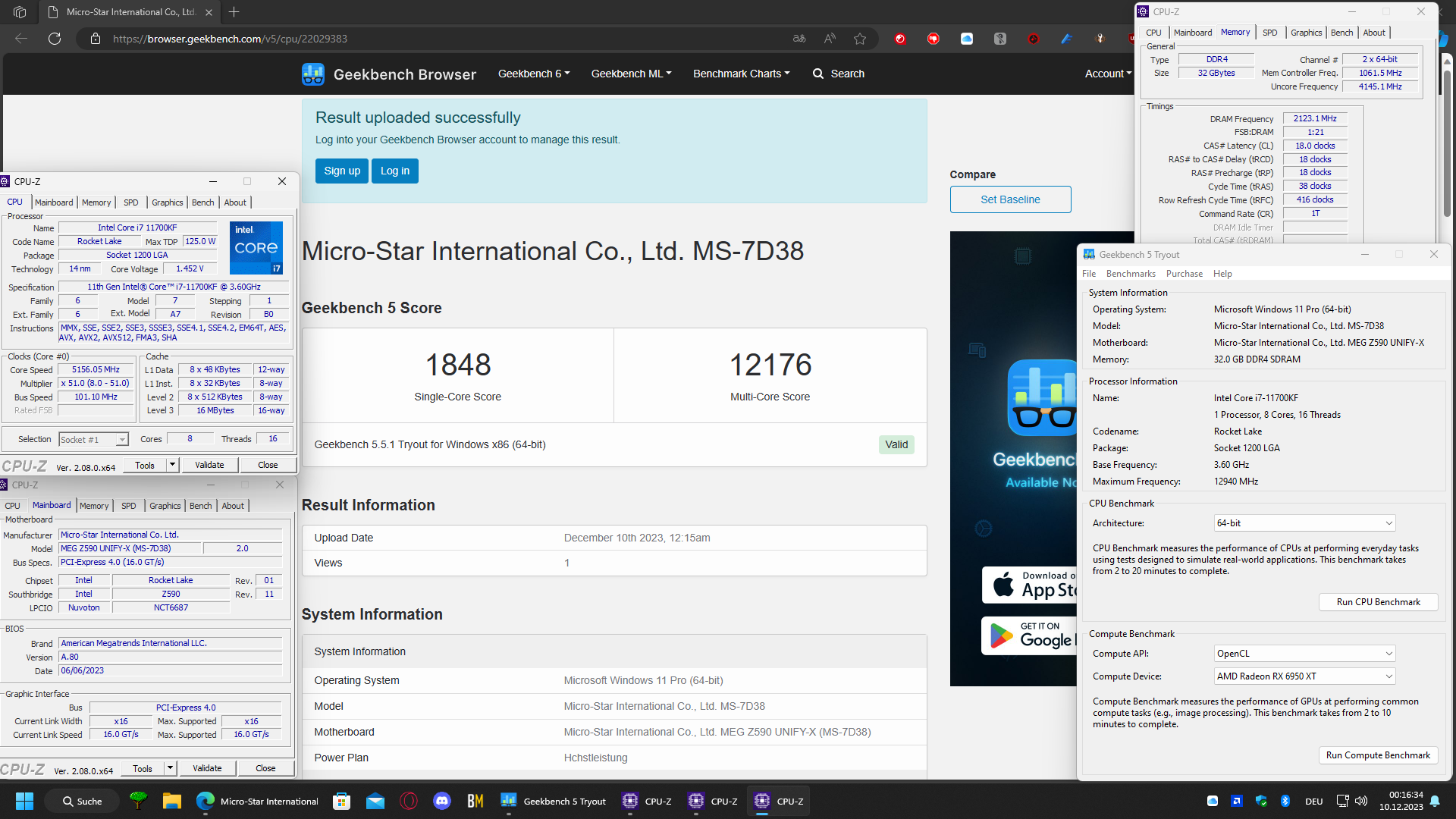Click the browser address bar URL
The image size is (1456, 819).
point(230,39)
